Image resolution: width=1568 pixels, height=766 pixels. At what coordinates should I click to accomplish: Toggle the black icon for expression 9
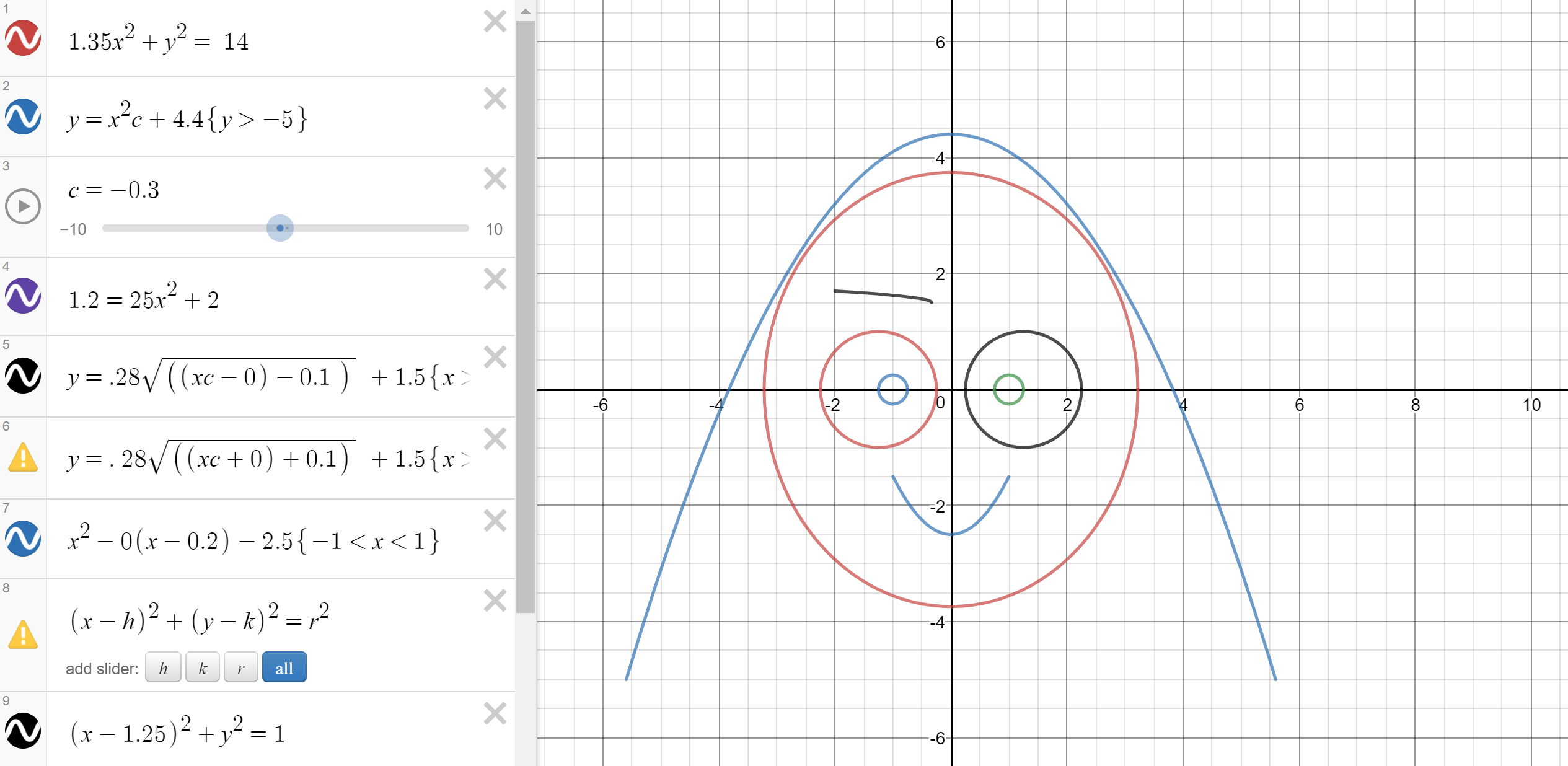[x=23, y=731]
